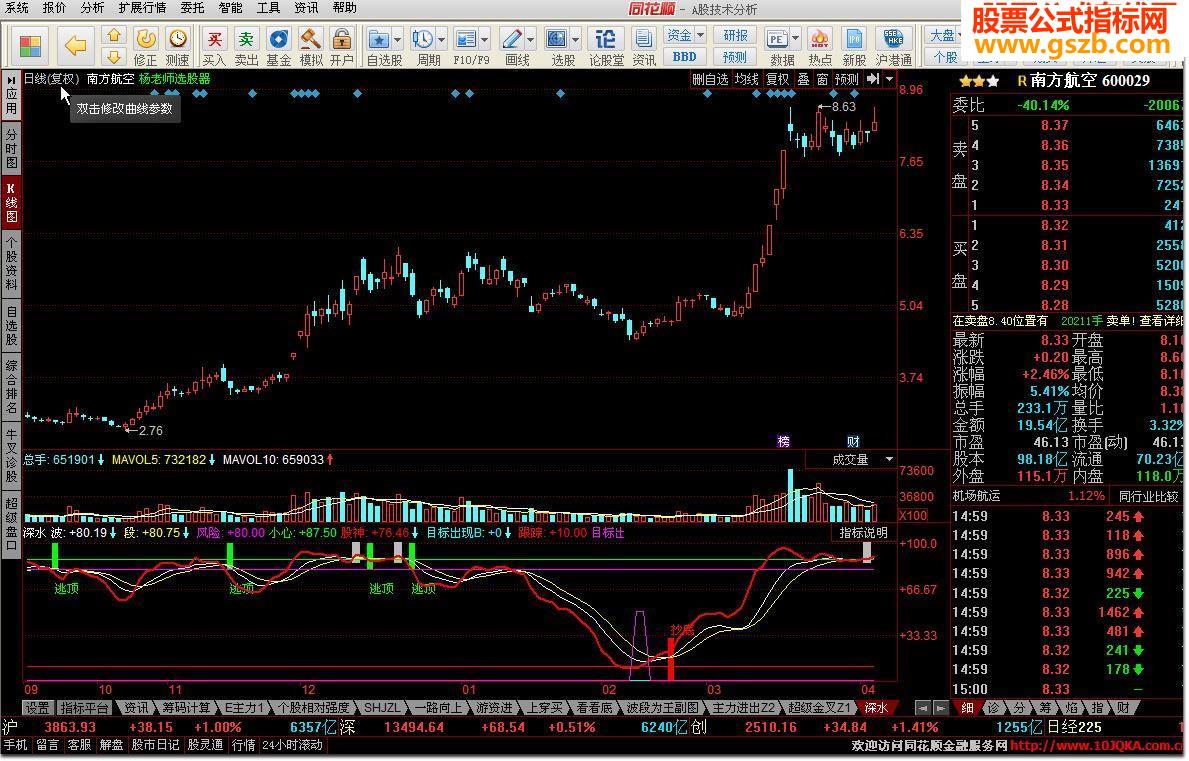The image size is (1189, 761).
Task: Open the 基金 fund icon
Action: (x=278, y=38)
